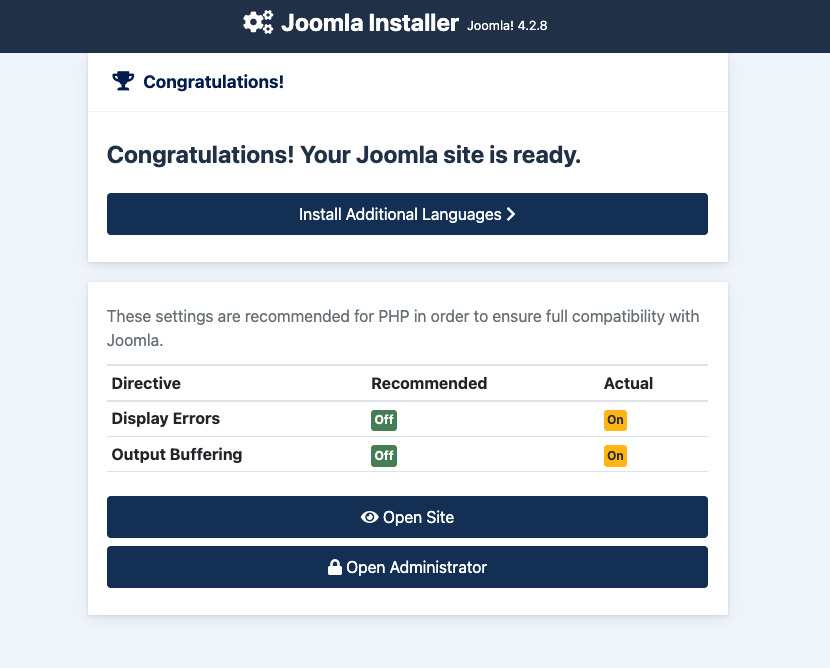Click the Congratulations! card heading text
830x668 pixels.
213,82
